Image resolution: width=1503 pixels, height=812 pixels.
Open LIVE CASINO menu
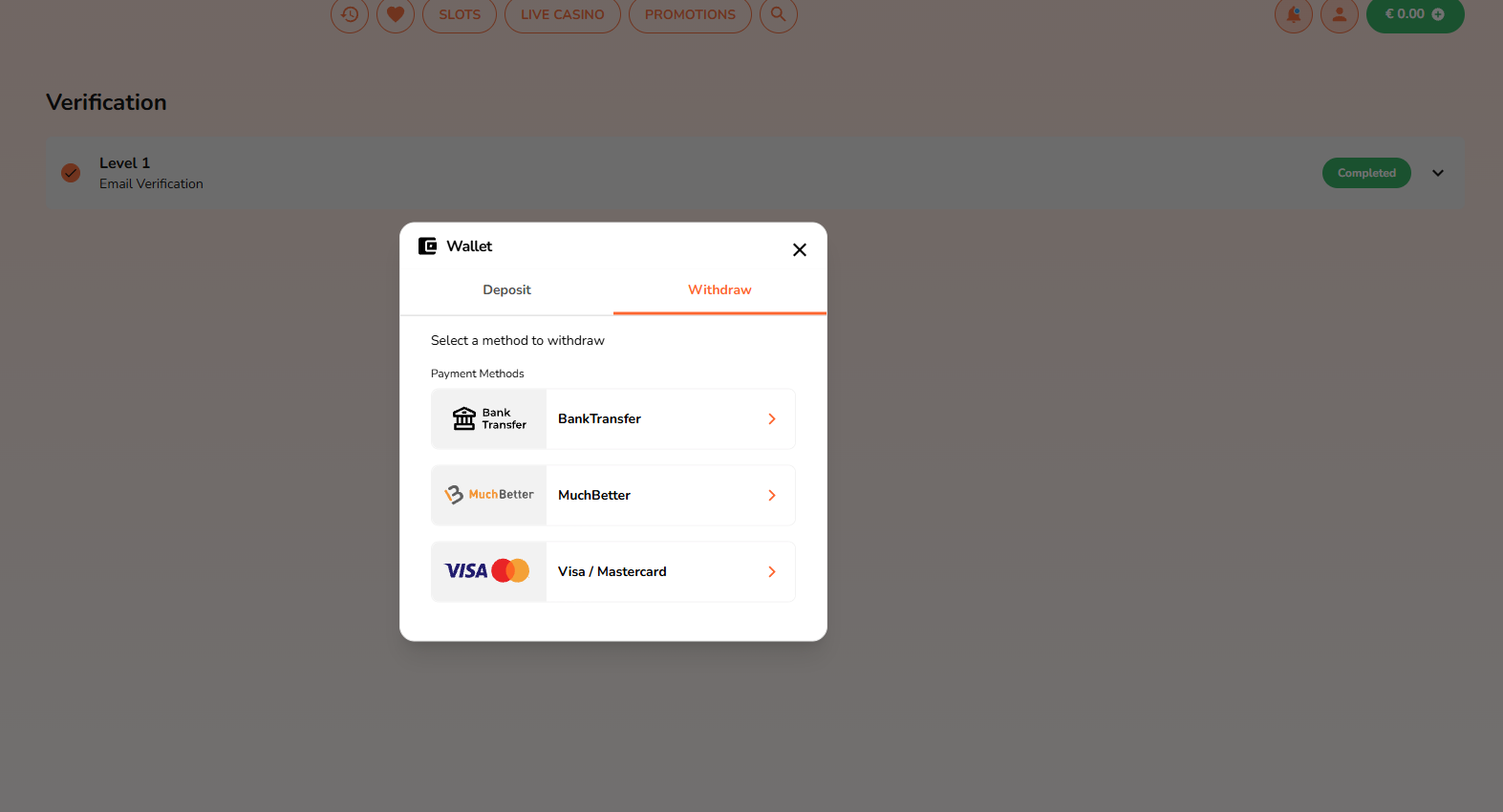563,14
